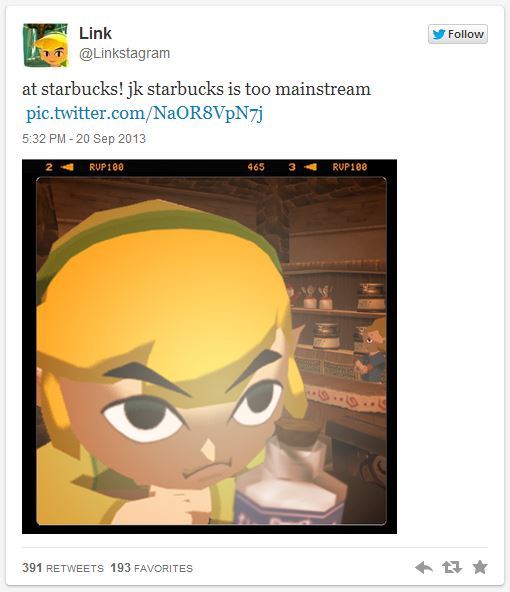Click the tweet text about starbucks
Viewport: 510px width, 592px height.
196,90
